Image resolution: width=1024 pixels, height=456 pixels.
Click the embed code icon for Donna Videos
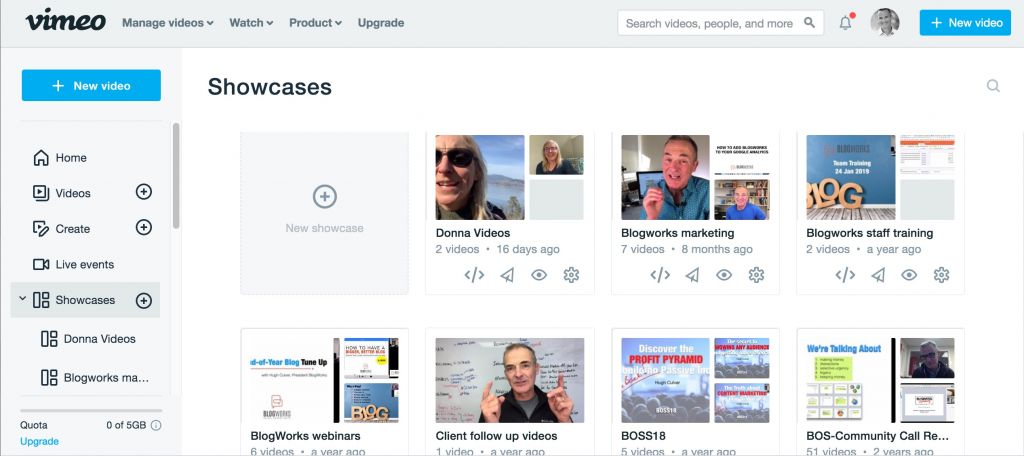tap(474, 275)
